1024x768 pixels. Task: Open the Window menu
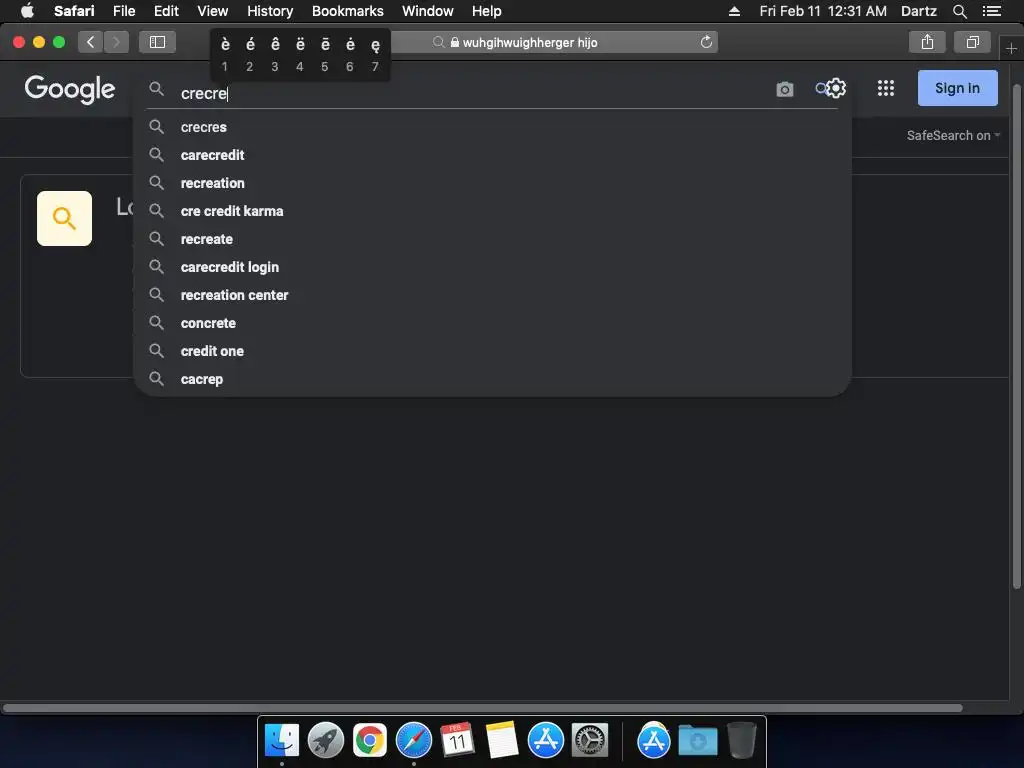(x=428, y=11)
